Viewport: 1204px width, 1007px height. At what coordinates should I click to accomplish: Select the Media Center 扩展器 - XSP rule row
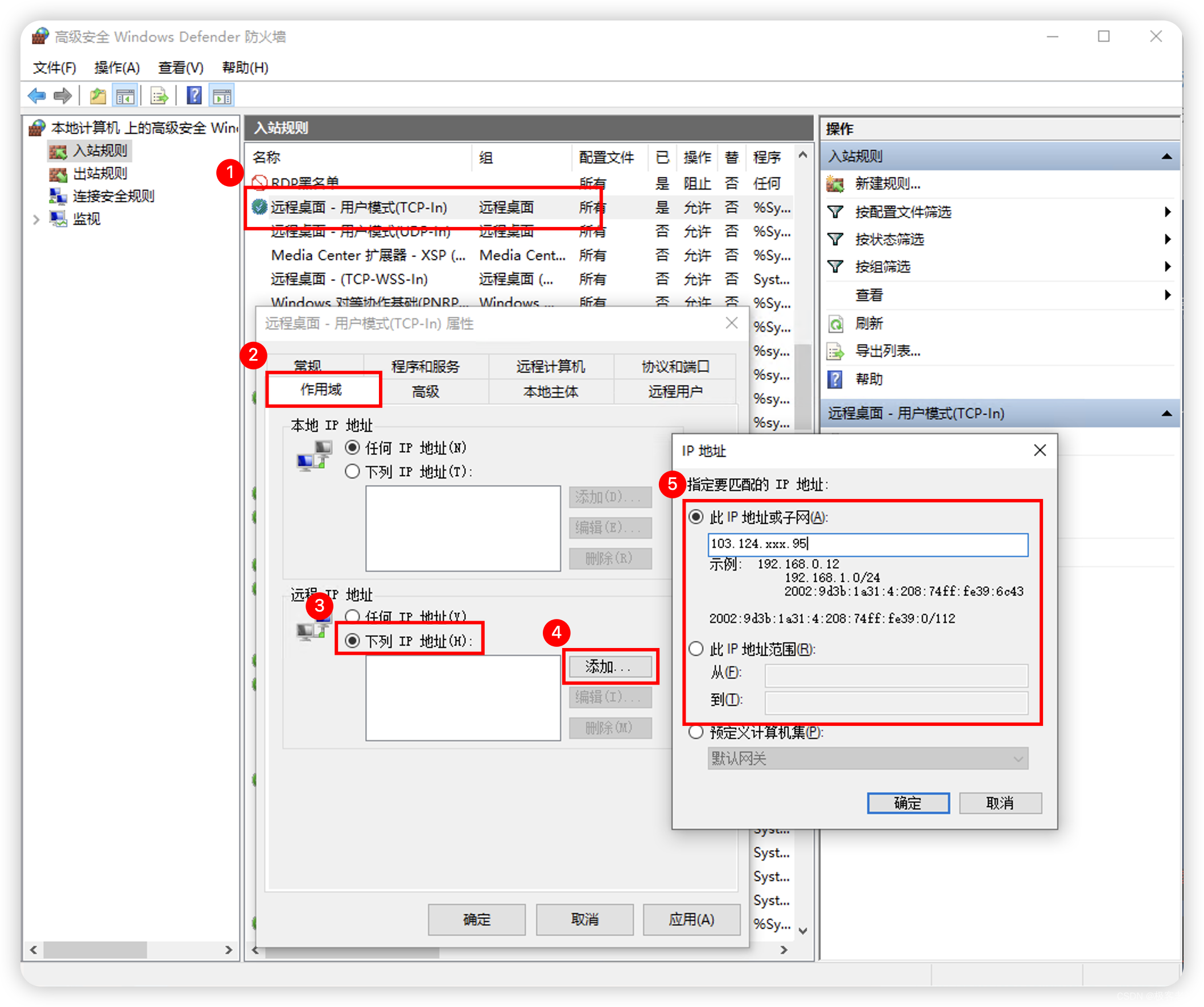[x=521, y=255]
